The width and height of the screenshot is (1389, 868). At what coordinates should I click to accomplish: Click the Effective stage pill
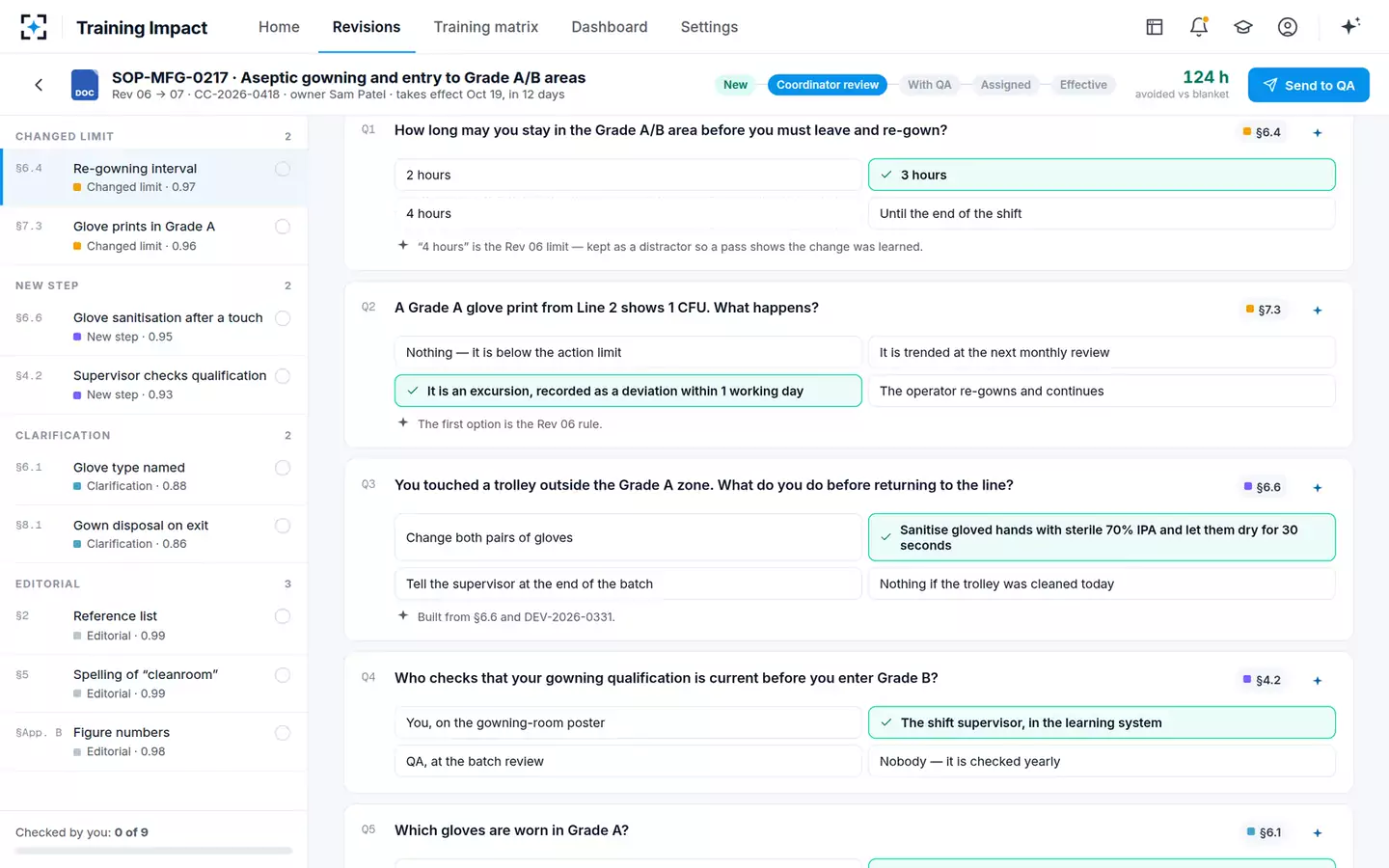tap(1083, 85)
